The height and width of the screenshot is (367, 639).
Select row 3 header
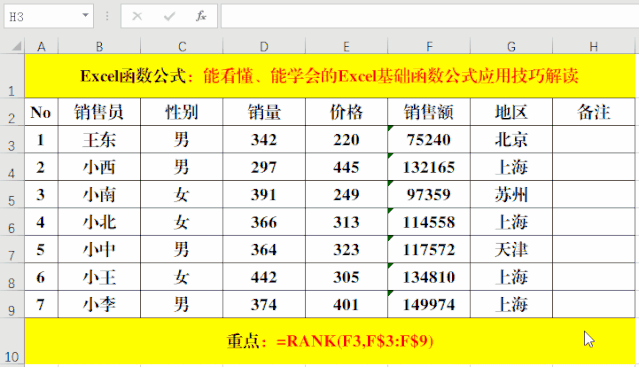[12, 140]
